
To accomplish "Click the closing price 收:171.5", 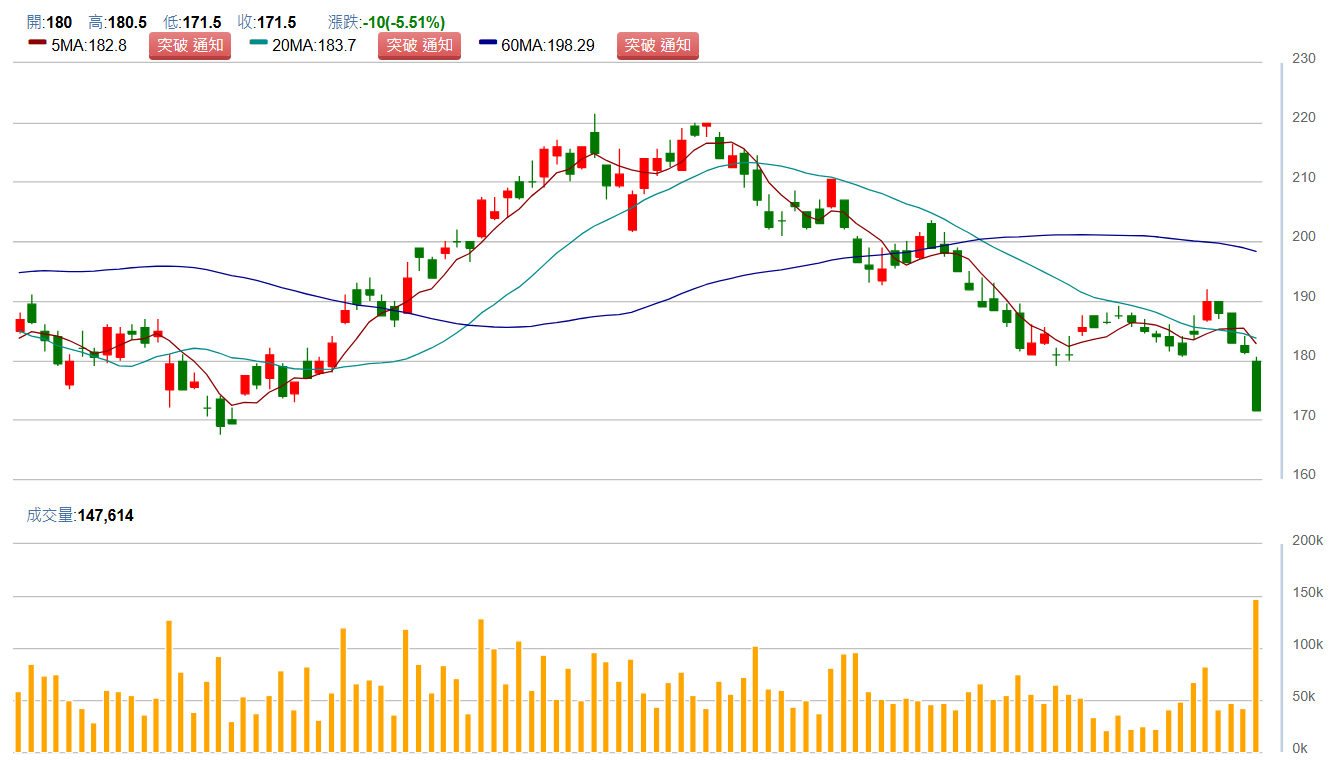I will 267,22.
